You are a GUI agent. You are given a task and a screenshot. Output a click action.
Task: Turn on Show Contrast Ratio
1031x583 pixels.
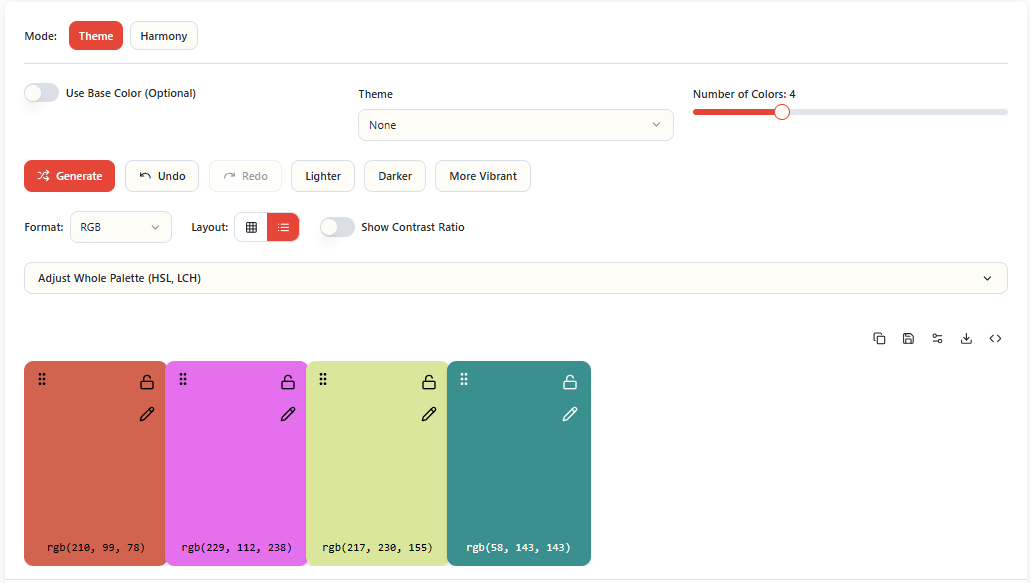click(337, 227)
